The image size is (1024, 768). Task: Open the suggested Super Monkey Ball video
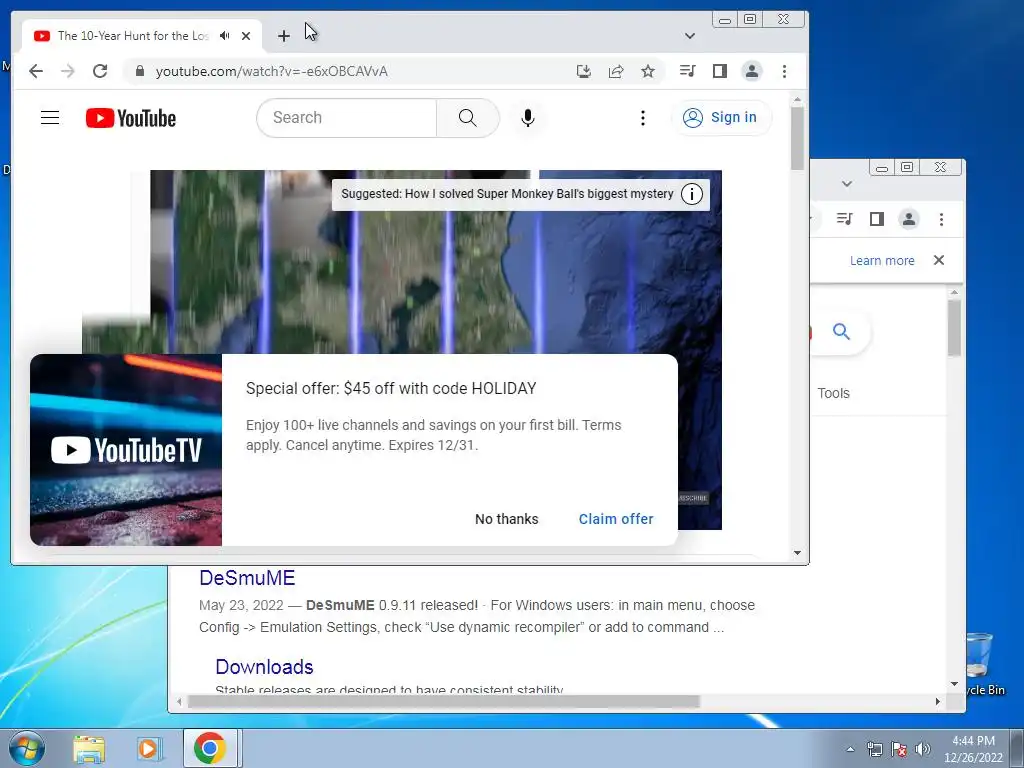[x=507, y=194]
